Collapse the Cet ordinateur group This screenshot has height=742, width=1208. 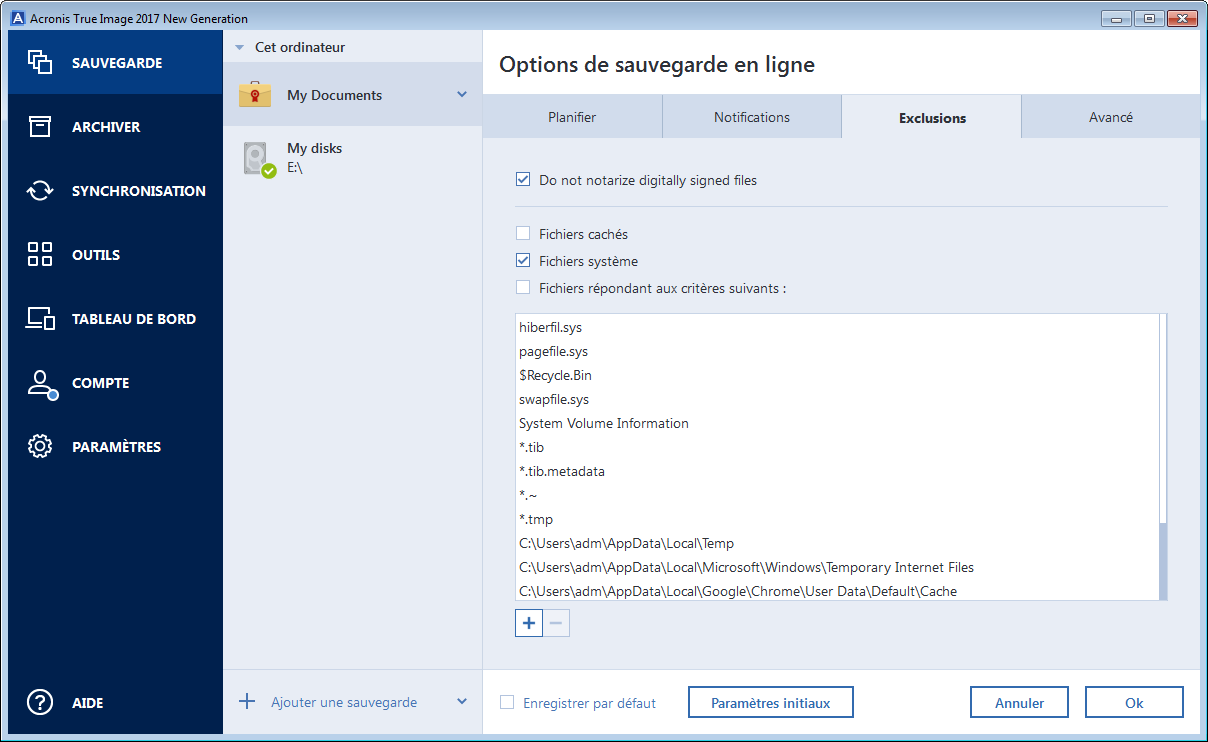[237, 46]
